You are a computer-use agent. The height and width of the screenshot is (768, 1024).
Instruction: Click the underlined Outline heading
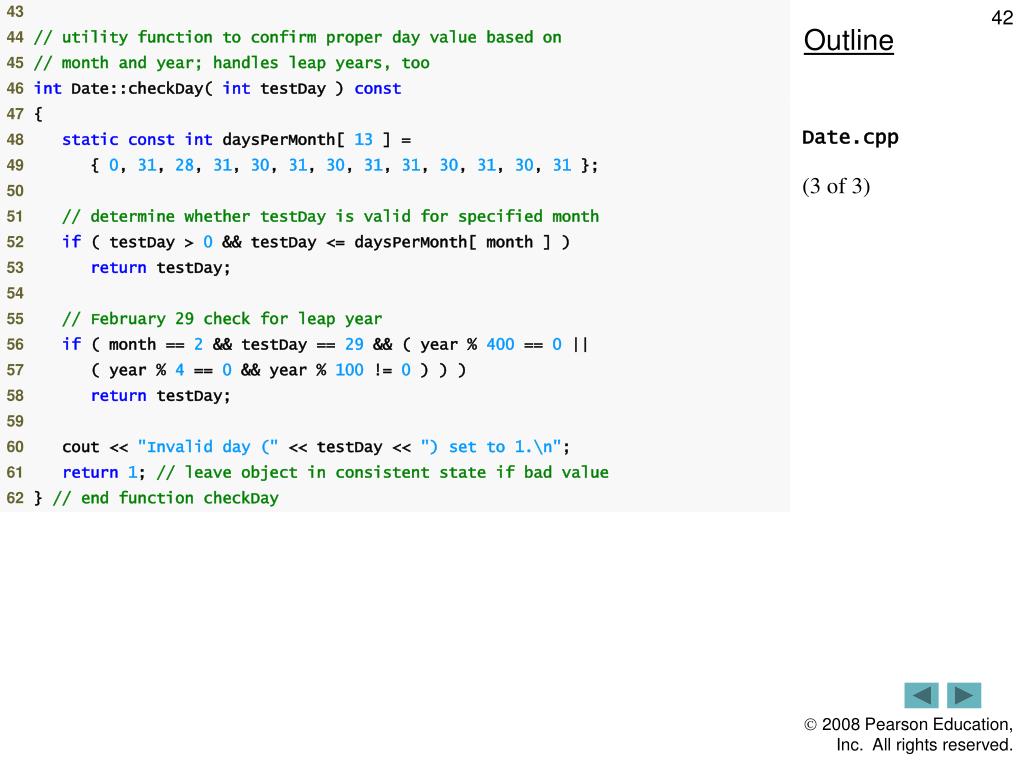click(x=848, y=40)
